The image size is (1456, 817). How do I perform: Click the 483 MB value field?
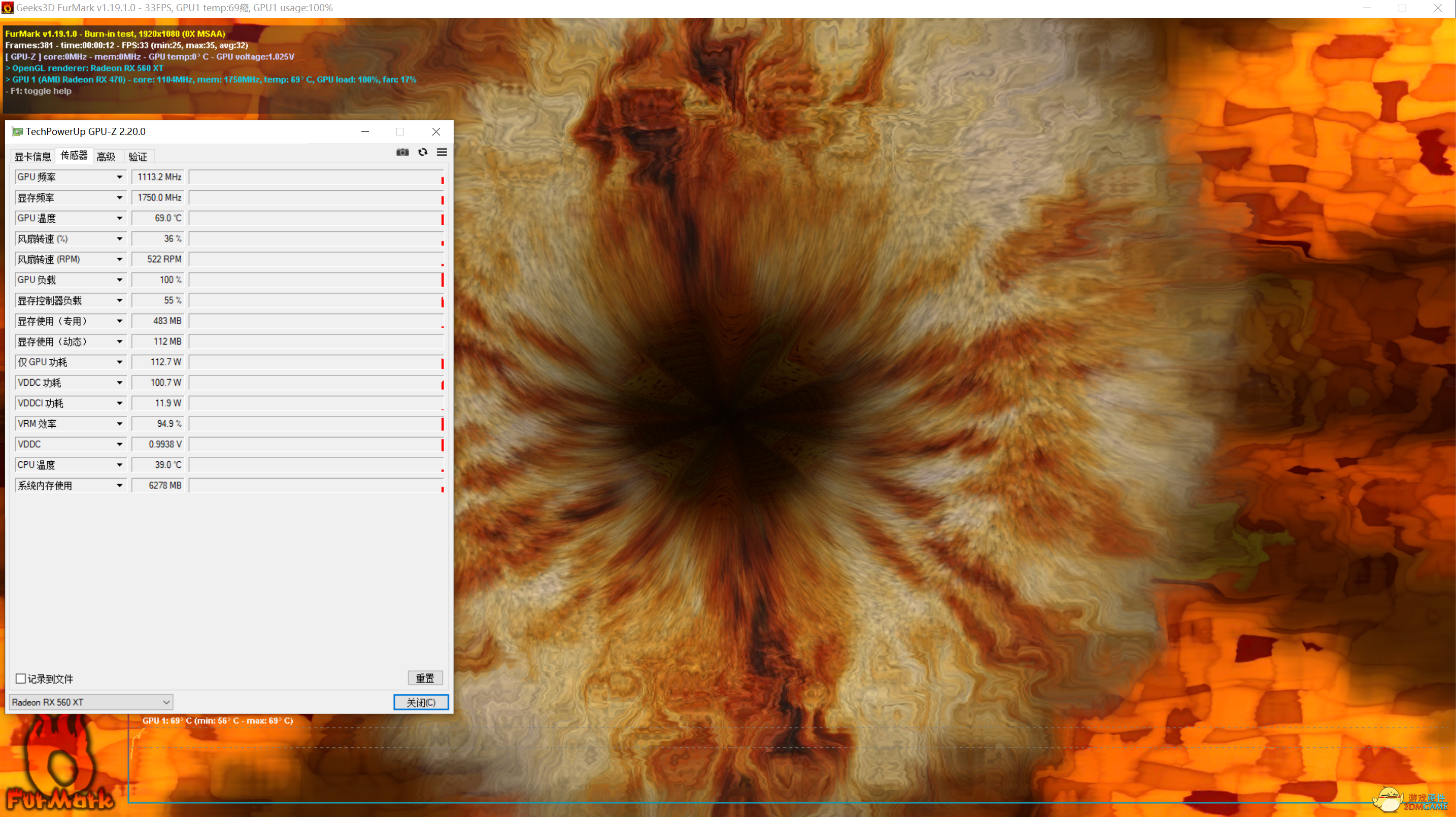[158, 321]
